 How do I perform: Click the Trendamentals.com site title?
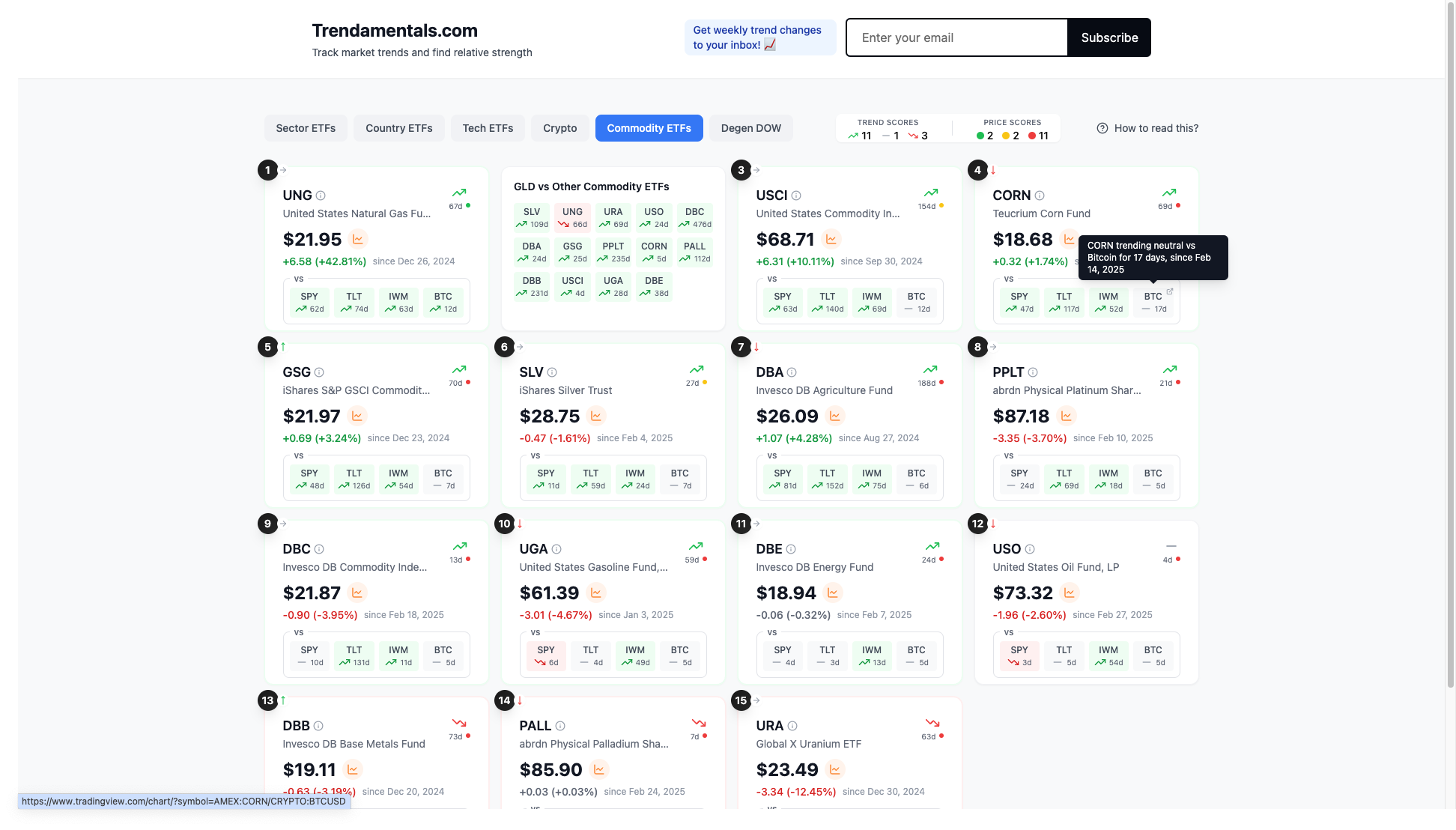point(395,31)
